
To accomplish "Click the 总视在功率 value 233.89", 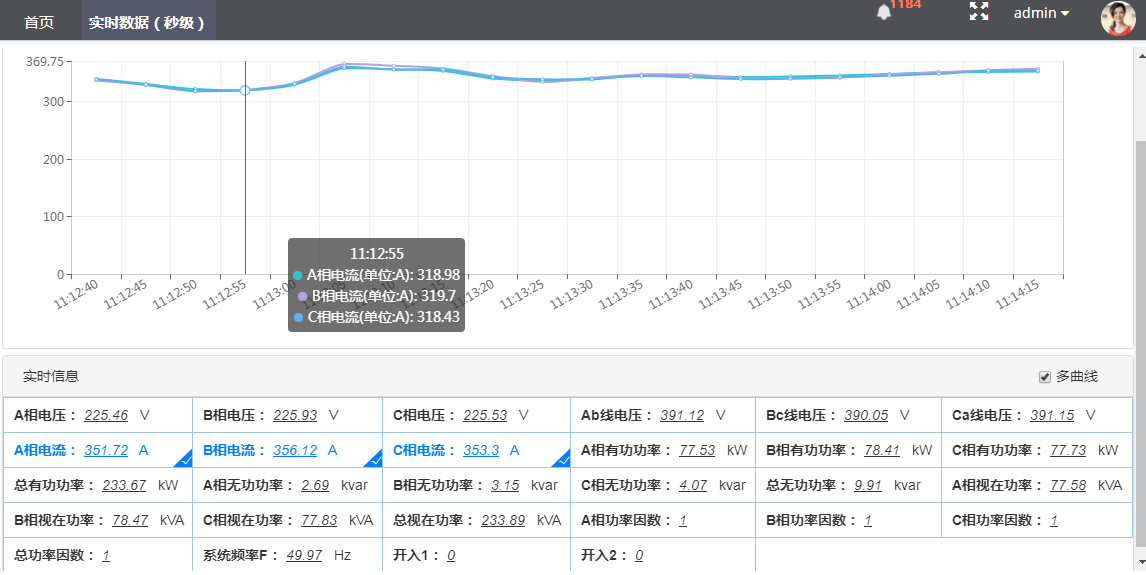I will pyautogui.click(x=503, y=520).
